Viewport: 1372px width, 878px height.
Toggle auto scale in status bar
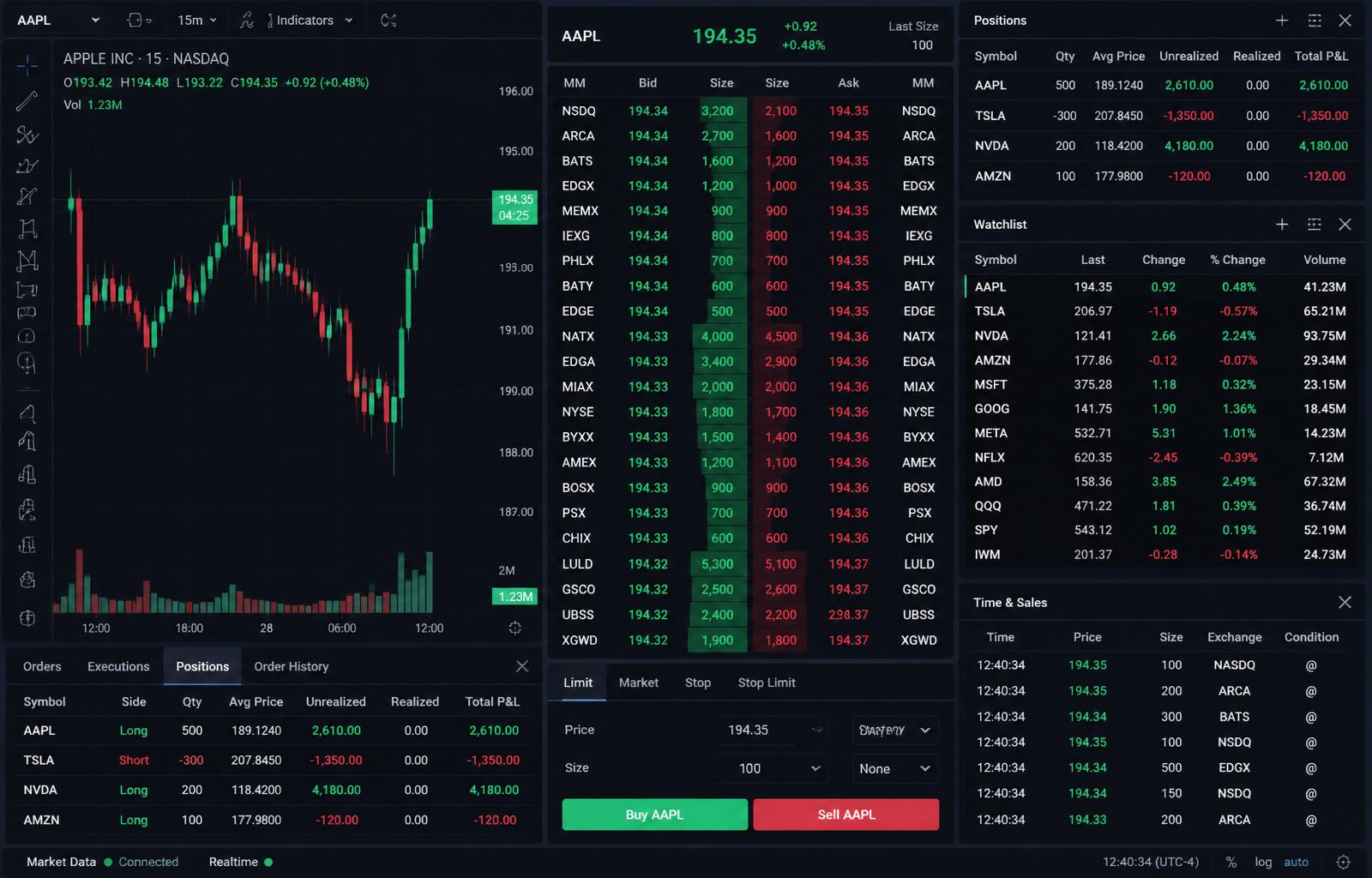1296,862
